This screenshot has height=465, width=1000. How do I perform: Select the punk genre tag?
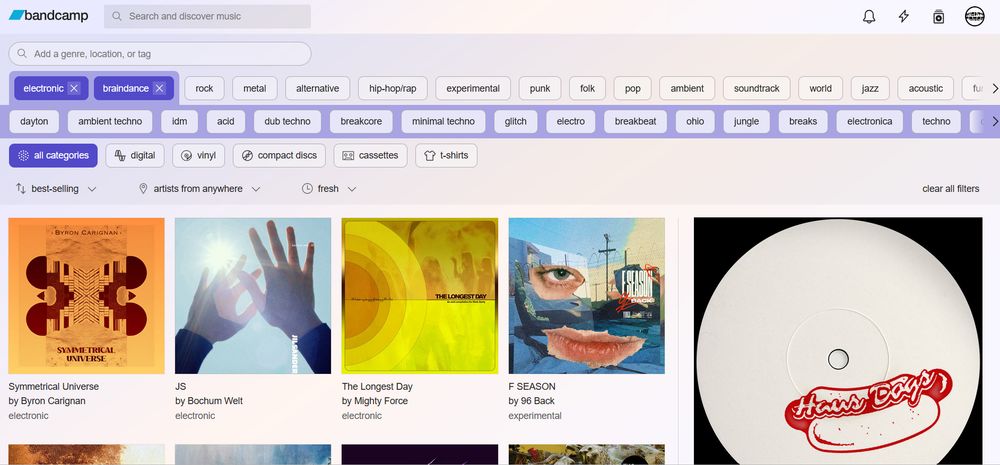[540, 89]
